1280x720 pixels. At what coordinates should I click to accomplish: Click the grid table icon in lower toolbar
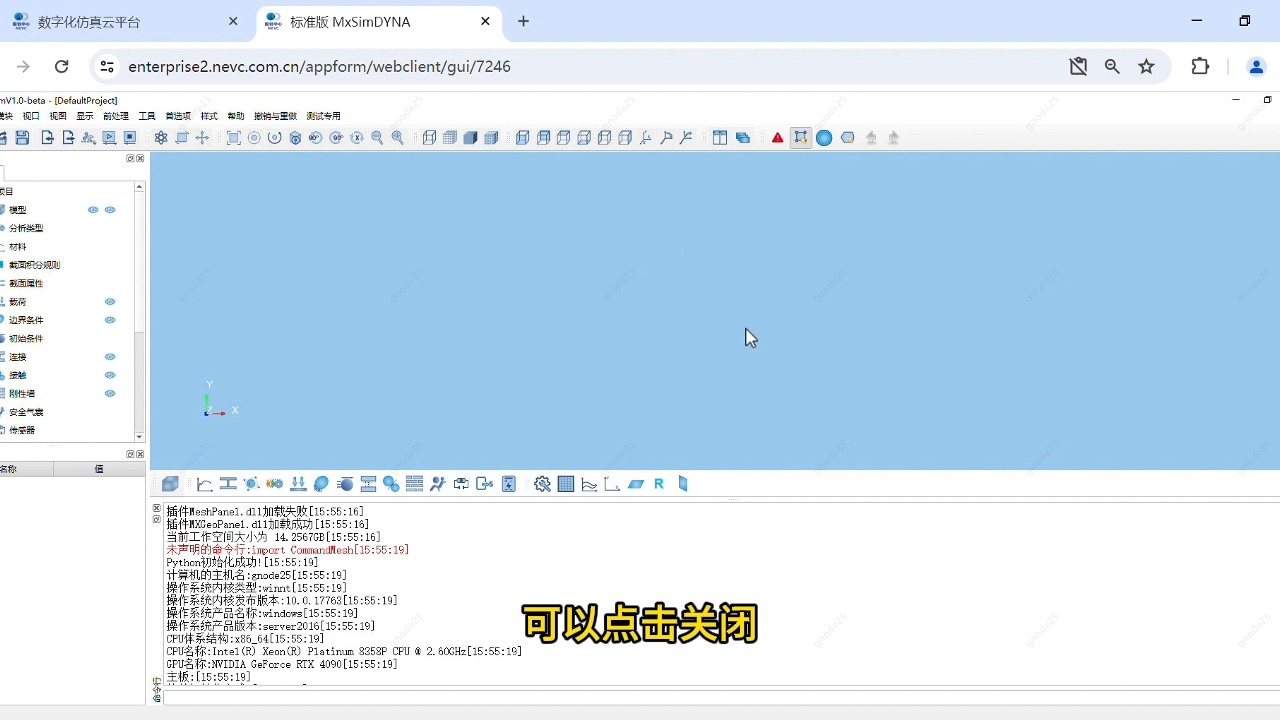[566, 484]
